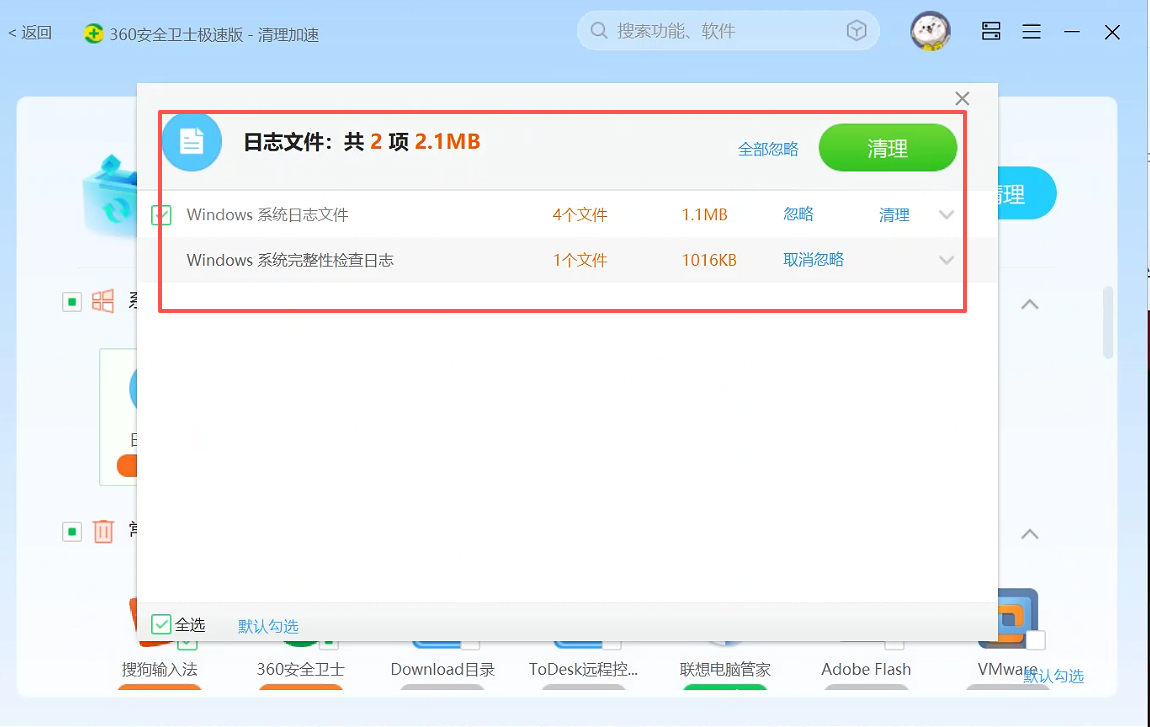Click the 全部忽略 link
Viewport: 1150px width, 727px height.
tap(768, 150)
